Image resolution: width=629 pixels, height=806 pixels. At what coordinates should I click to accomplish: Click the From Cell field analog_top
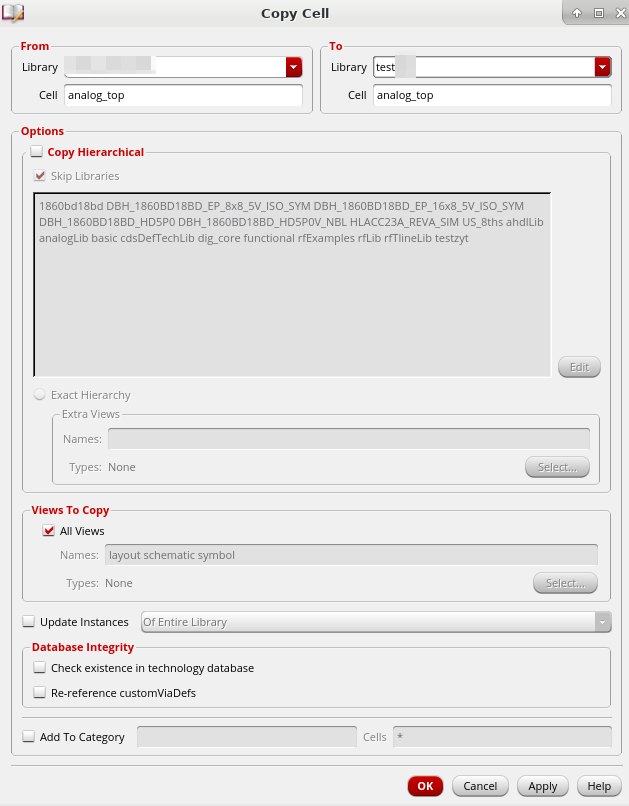pyautogui.click(x=183, y=95)
